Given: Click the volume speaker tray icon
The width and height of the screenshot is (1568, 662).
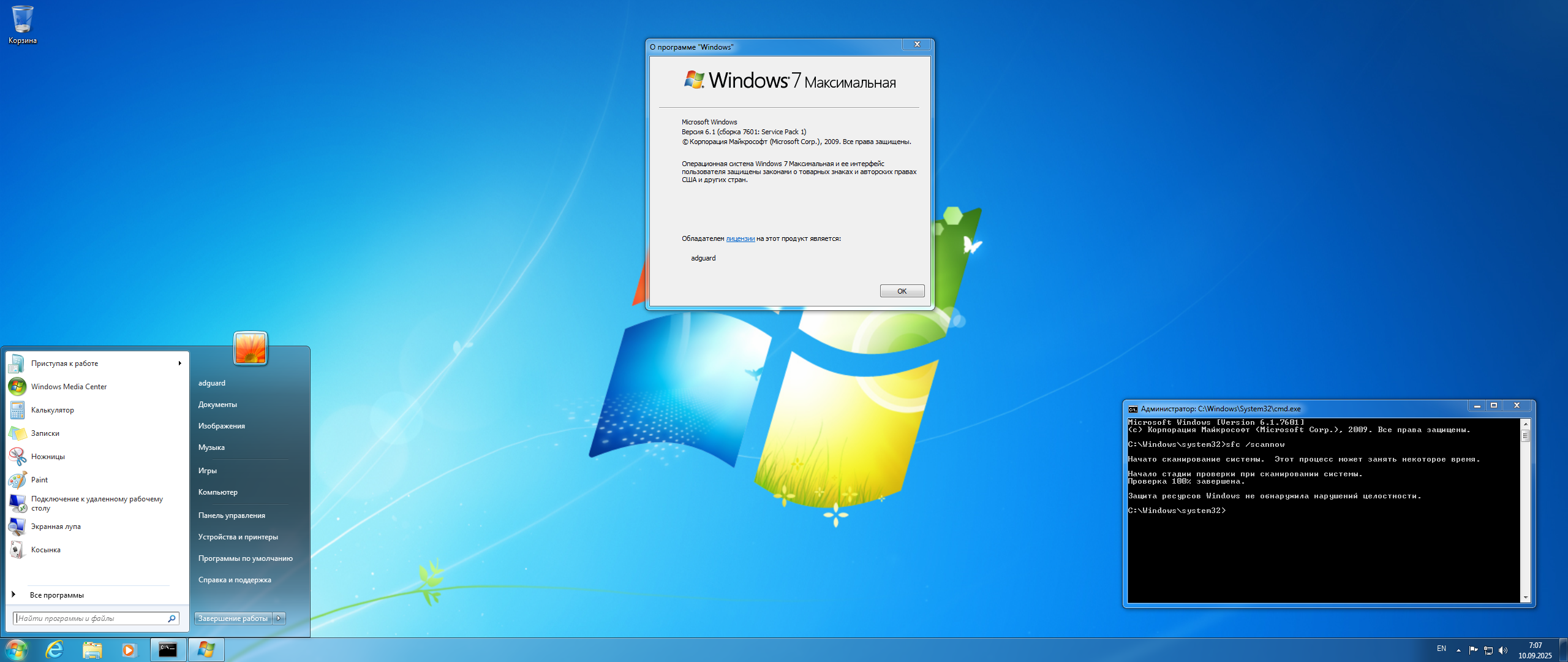Looking at the screenshot, I should coord(1502,650).
